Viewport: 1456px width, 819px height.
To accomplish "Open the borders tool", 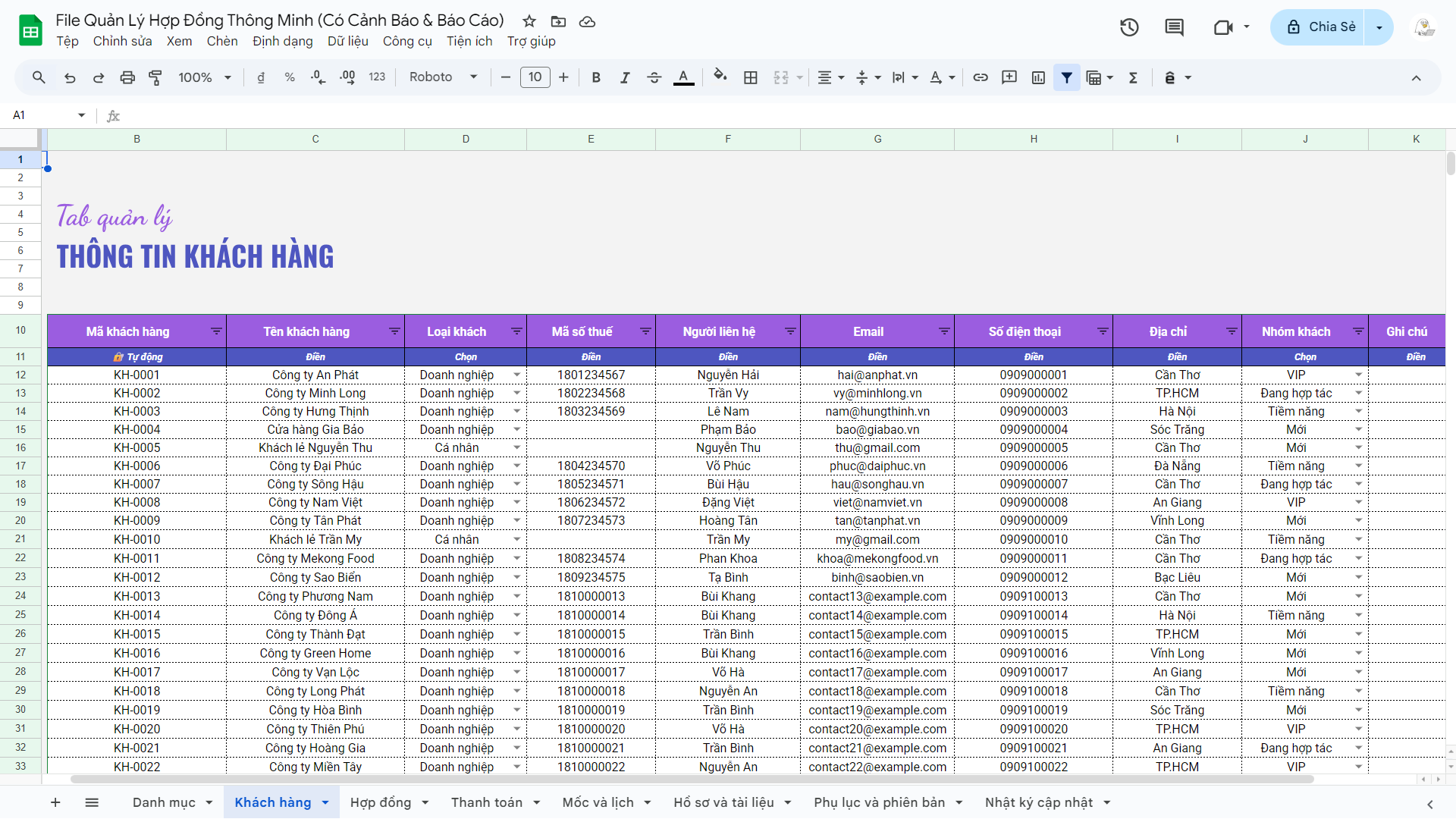I will coord(751,77).
